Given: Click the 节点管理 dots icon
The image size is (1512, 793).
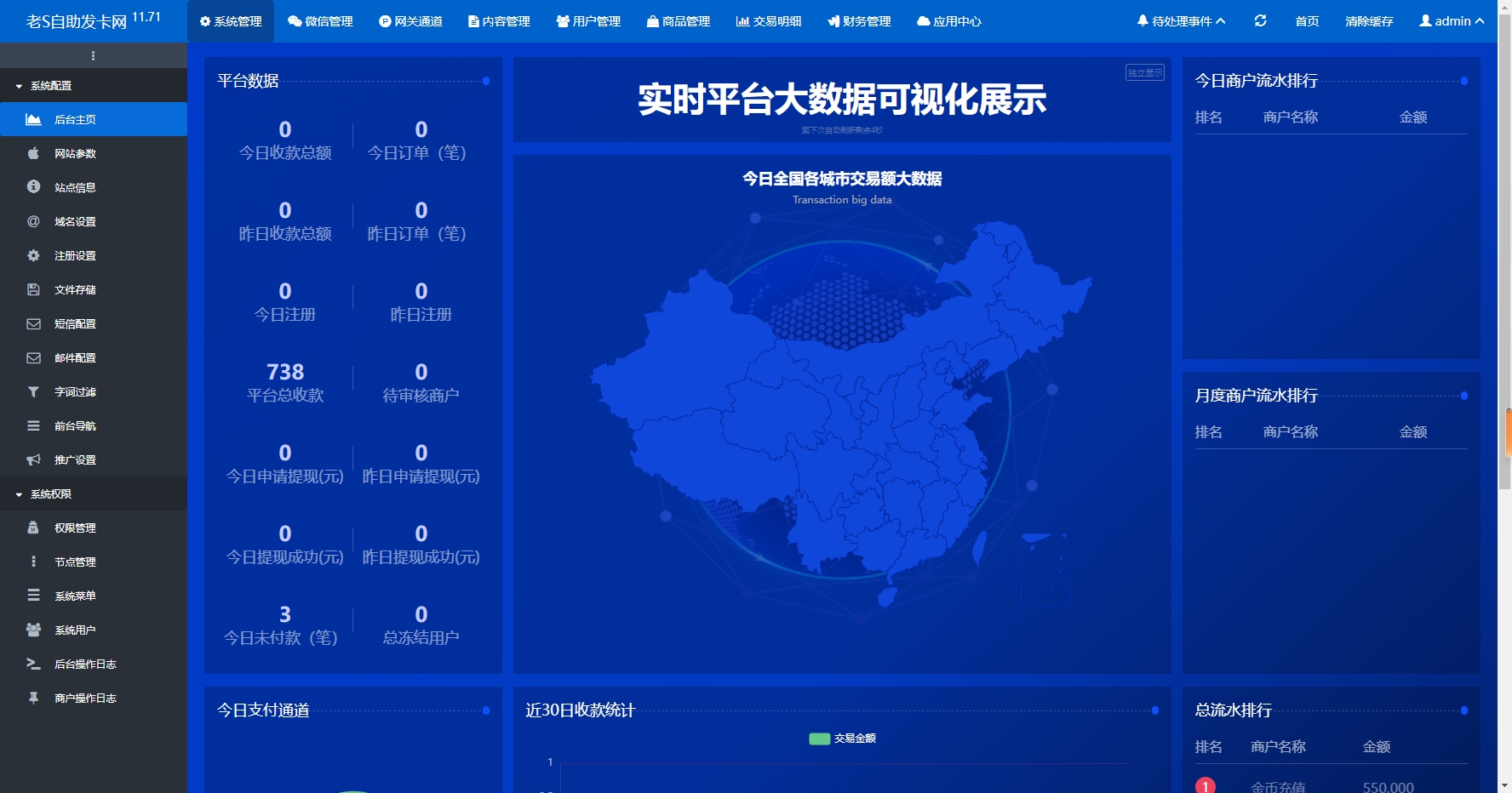Looking at the screenshot, I should 33,562.
